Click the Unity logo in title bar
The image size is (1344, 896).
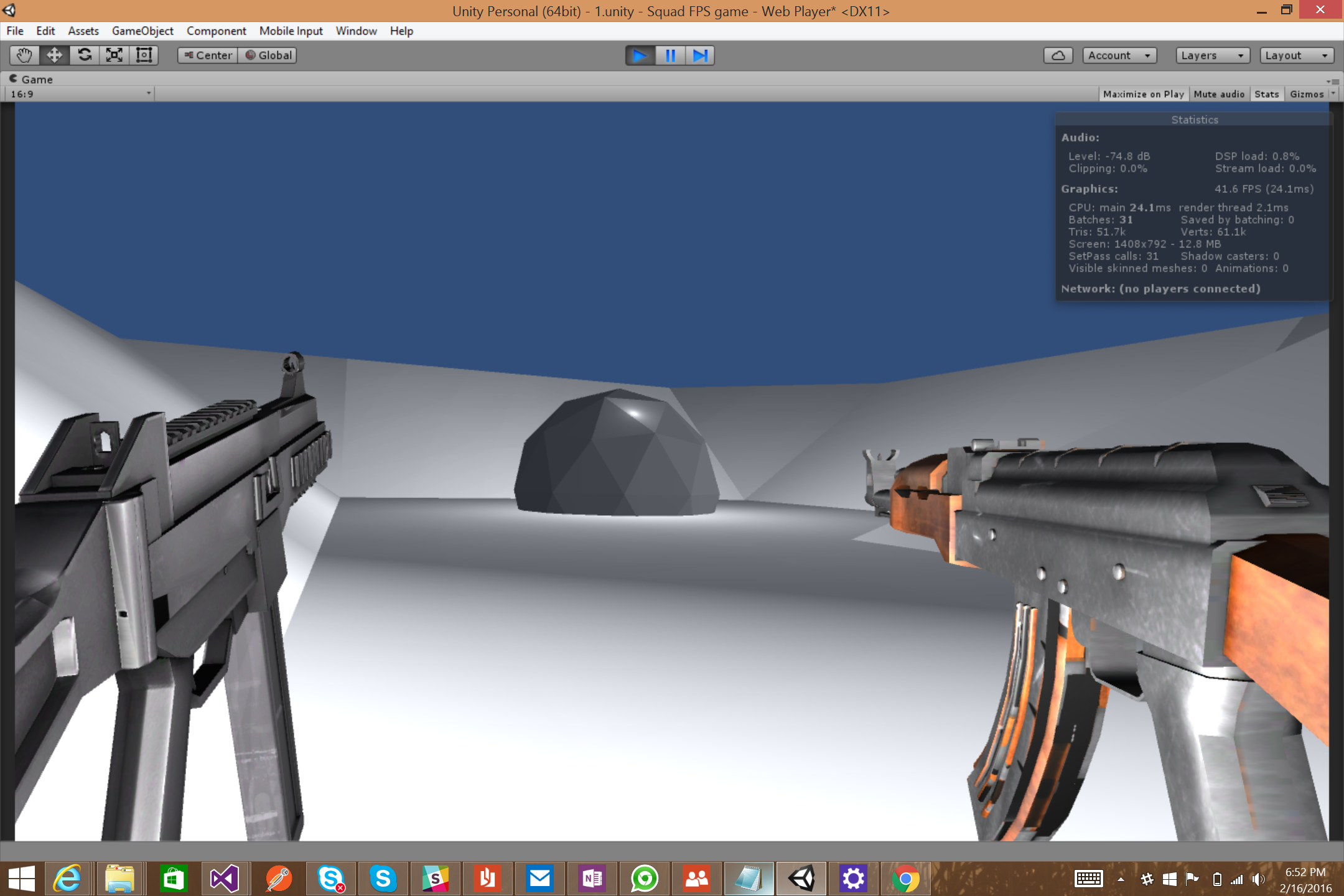point(10,11)
